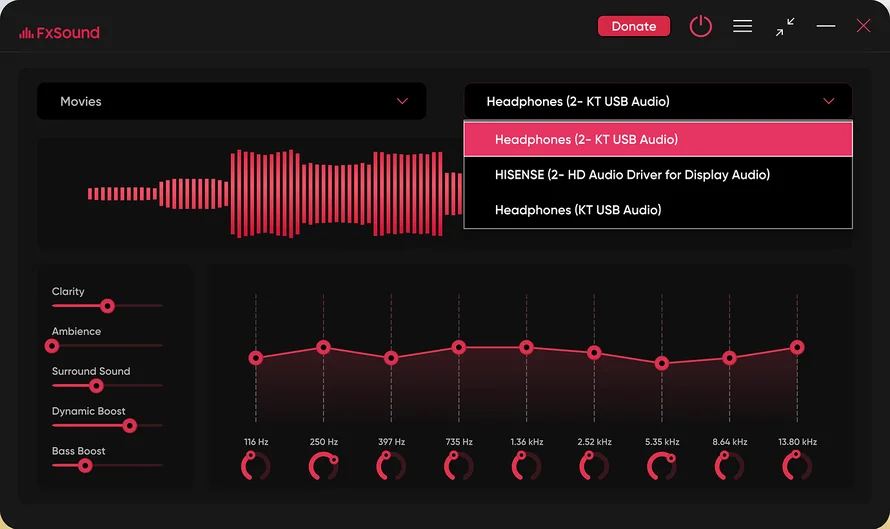
Task: Select HISENSE (2- HD Audio Driver for Display Audio)
Action: 658,174
